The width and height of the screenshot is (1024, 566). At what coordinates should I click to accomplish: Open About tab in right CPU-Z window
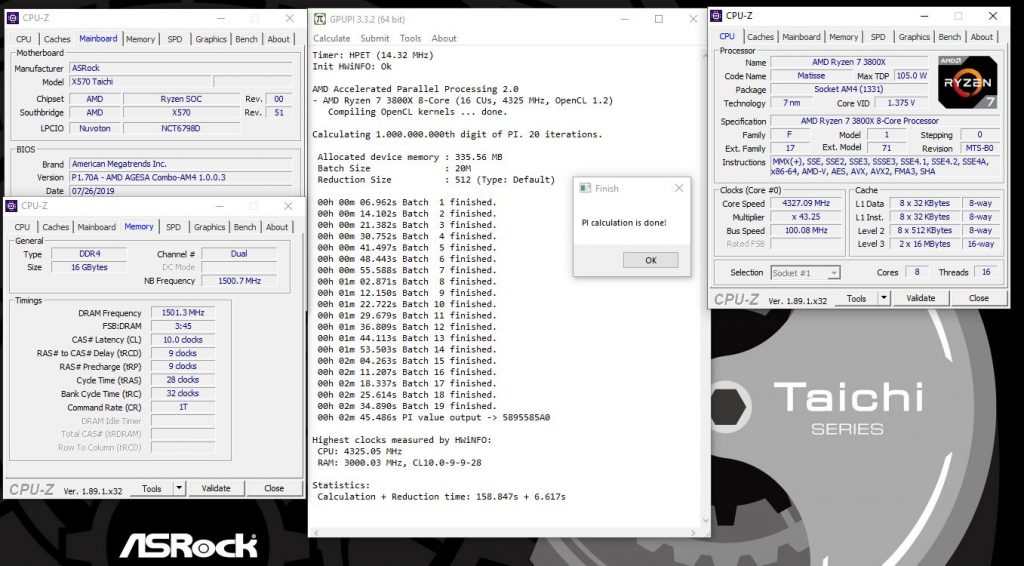point(982,37)
